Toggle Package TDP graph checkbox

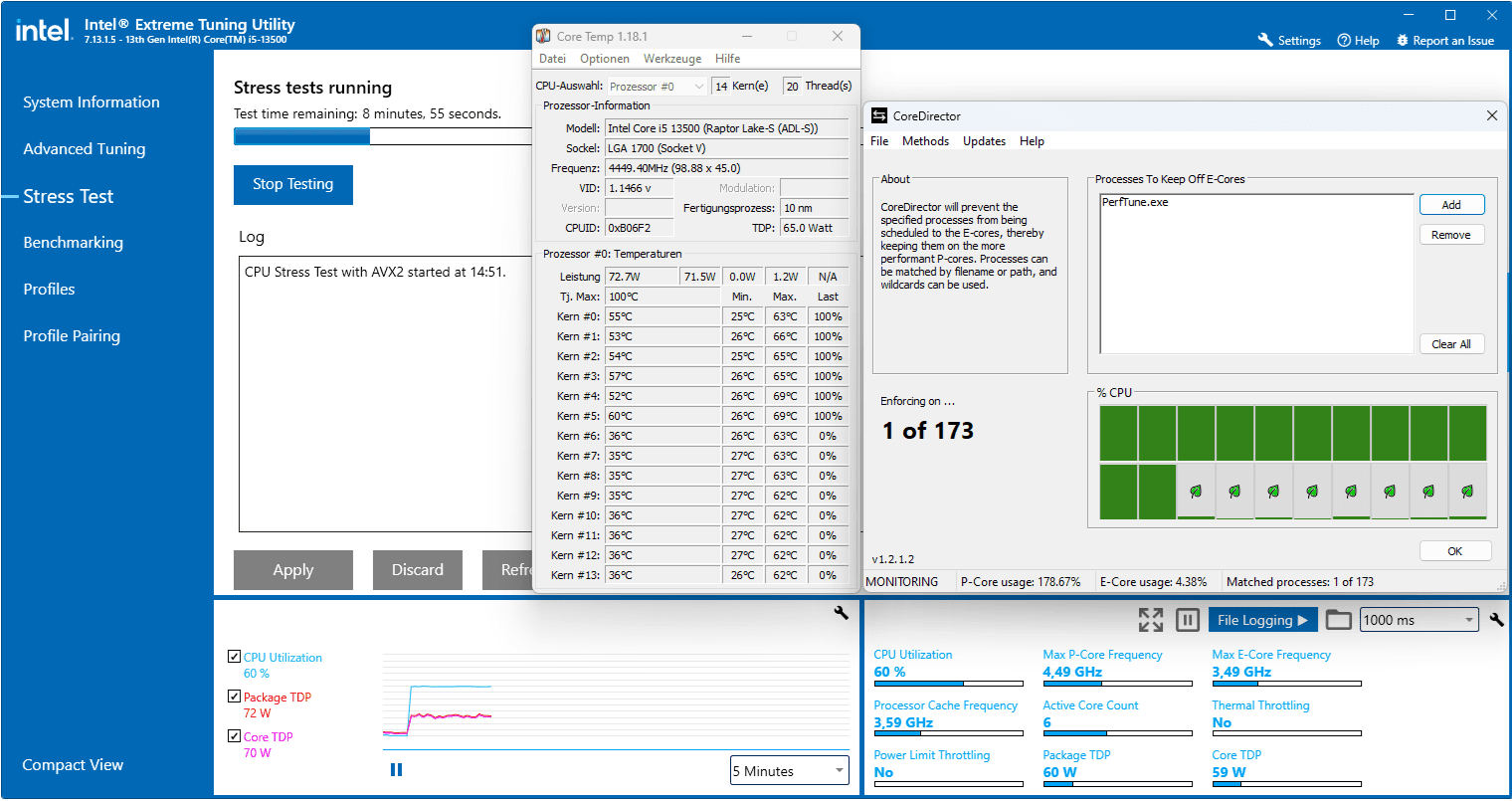(234, 696)
